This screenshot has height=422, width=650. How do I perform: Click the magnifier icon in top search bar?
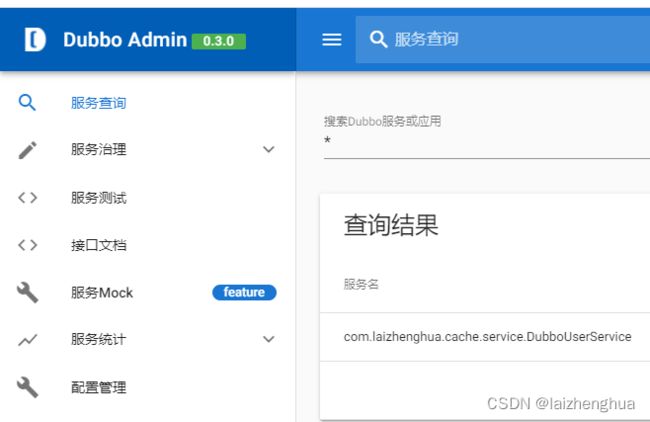pyautogui.click(x=378, y=39)
